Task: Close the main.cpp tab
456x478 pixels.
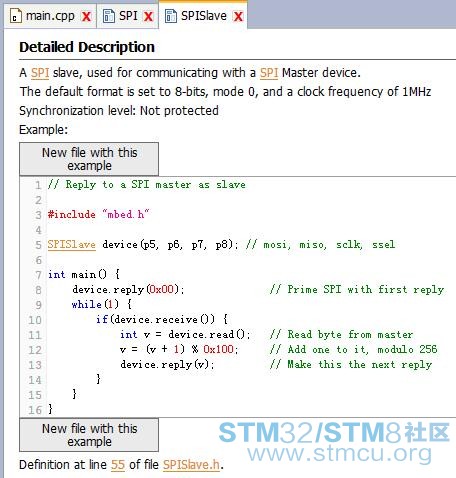Action: pos(86,17)
